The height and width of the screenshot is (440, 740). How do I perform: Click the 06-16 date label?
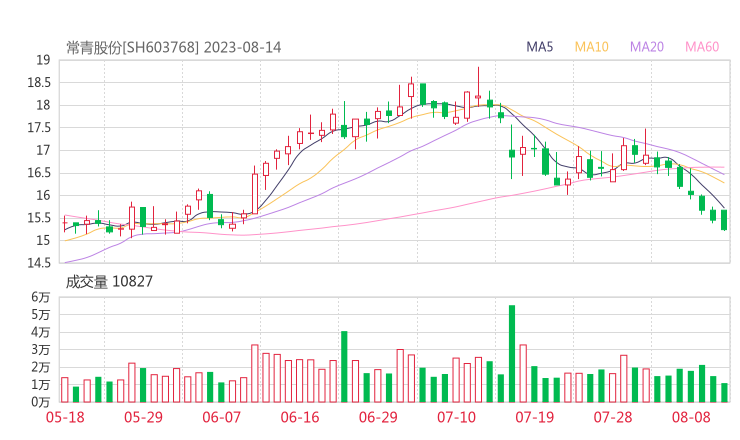pyautogui.click(x=300, y=417)
